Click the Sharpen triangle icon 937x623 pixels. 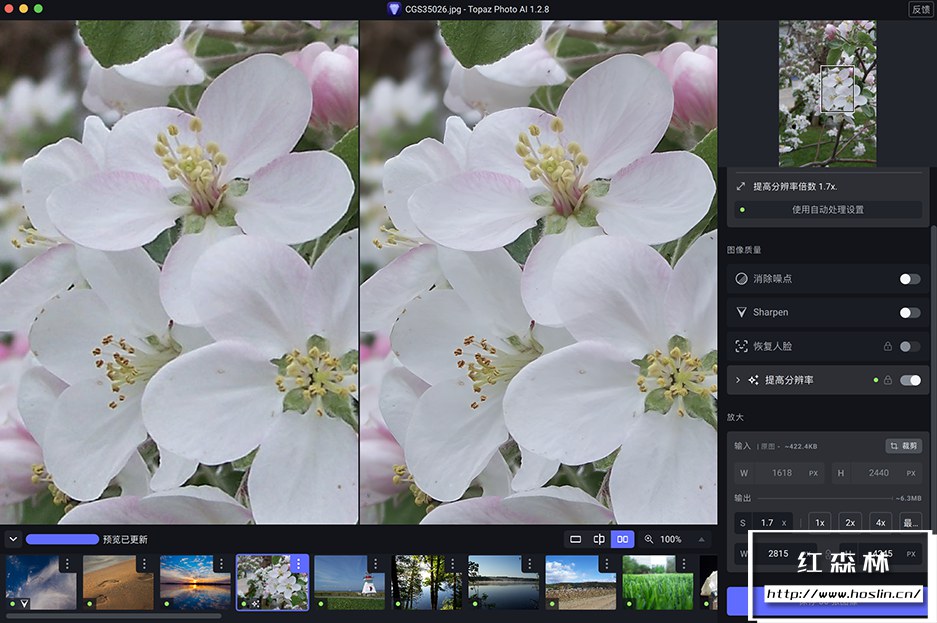pos(742,312)
